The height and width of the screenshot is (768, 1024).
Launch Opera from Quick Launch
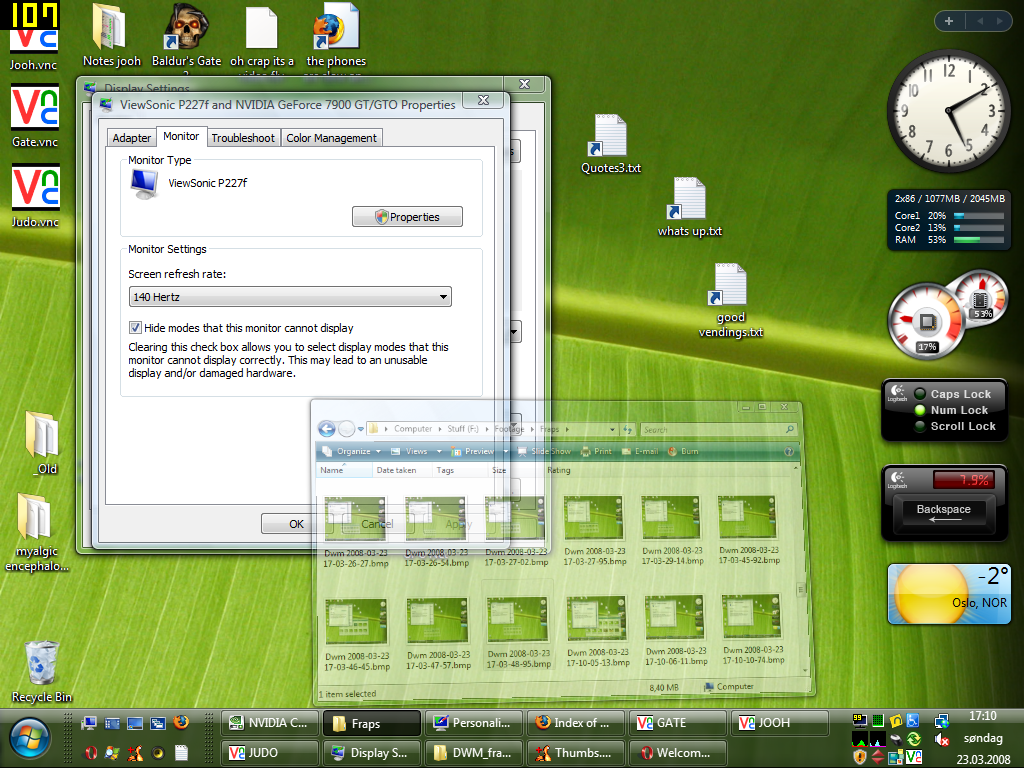[x=91, y=753]
